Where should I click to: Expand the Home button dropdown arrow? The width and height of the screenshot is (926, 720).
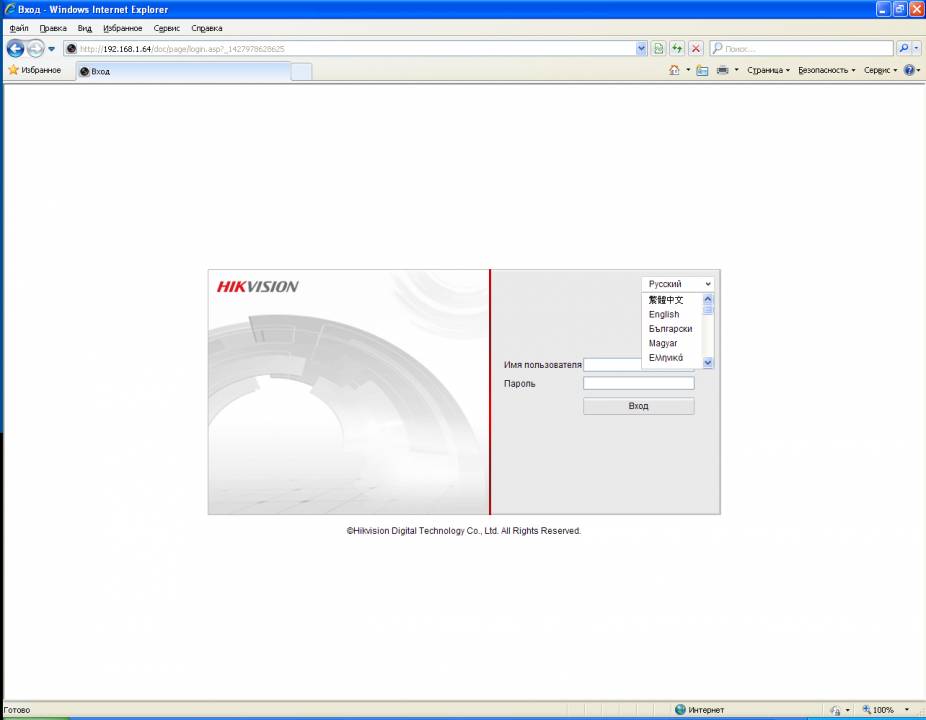click(x=688, y=70)
